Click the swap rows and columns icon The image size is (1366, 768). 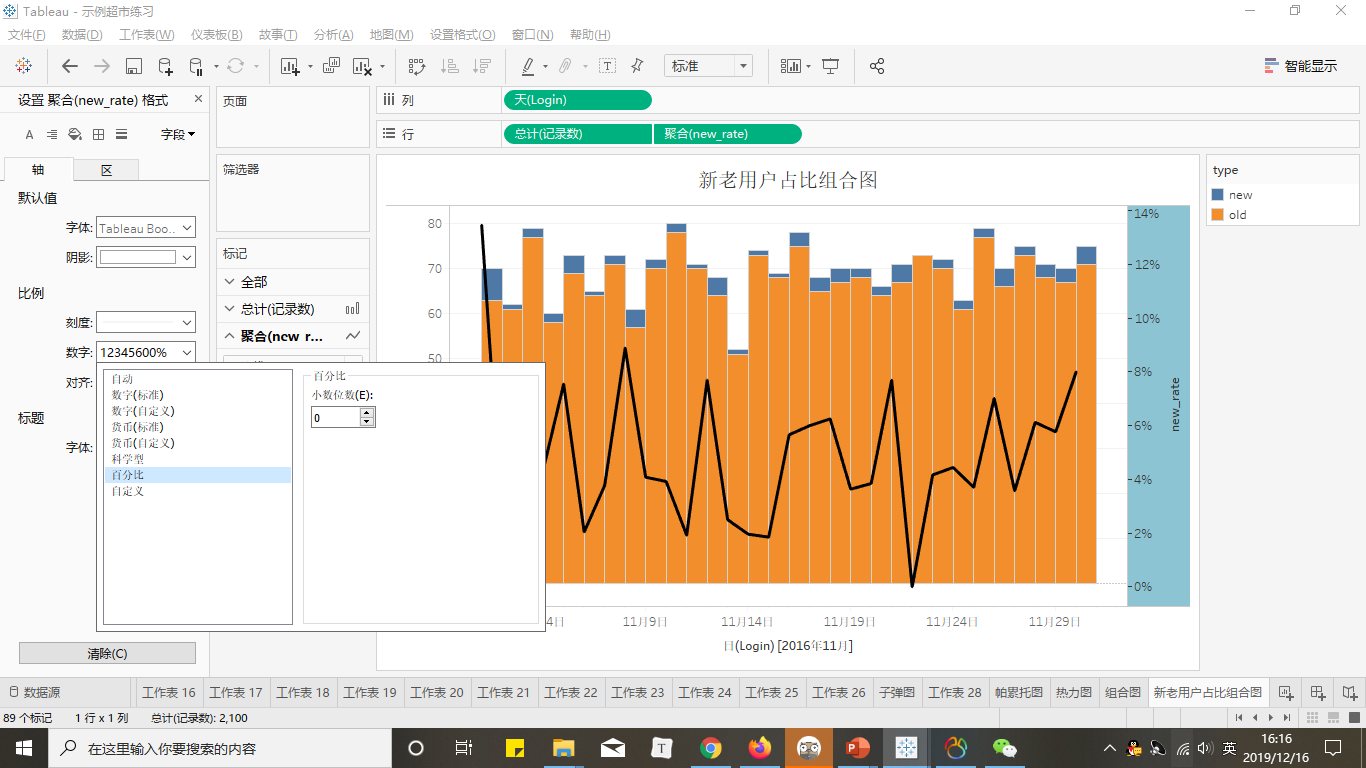(417, 66)
